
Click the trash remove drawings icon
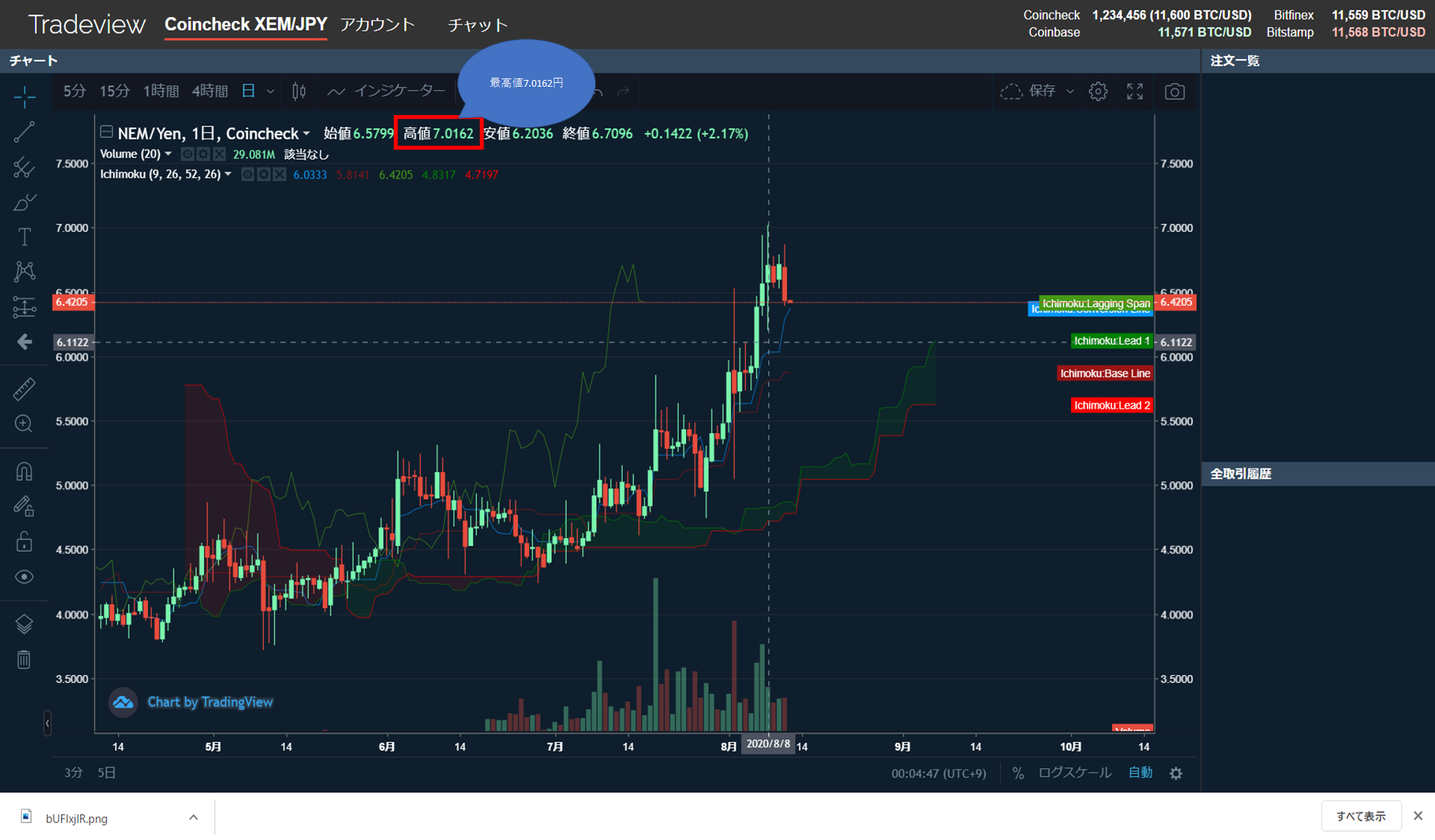tap(24, 659)
